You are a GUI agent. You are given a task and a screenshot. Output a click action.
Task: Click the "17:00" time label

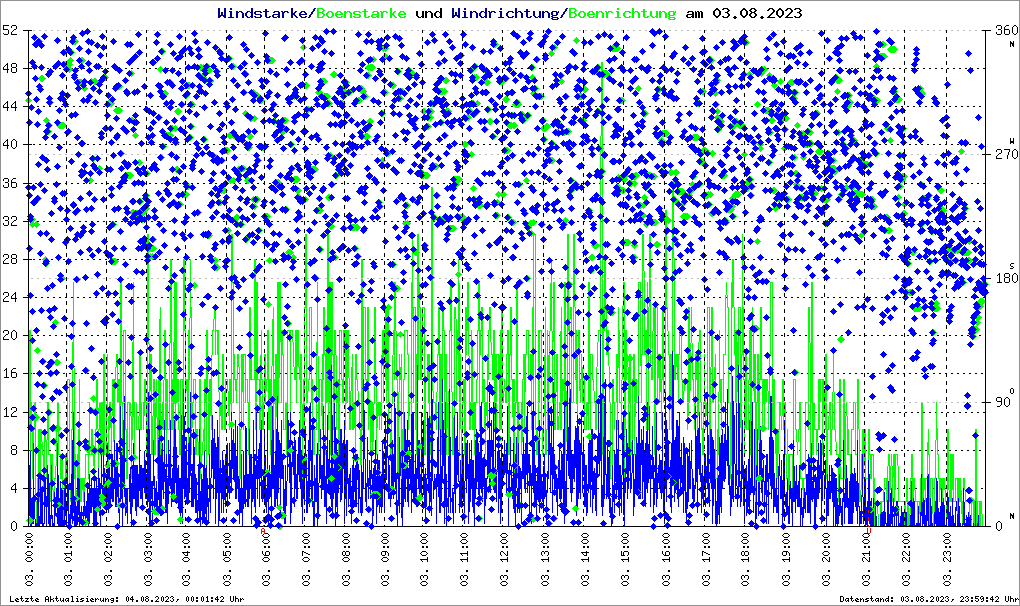point(706,549)
